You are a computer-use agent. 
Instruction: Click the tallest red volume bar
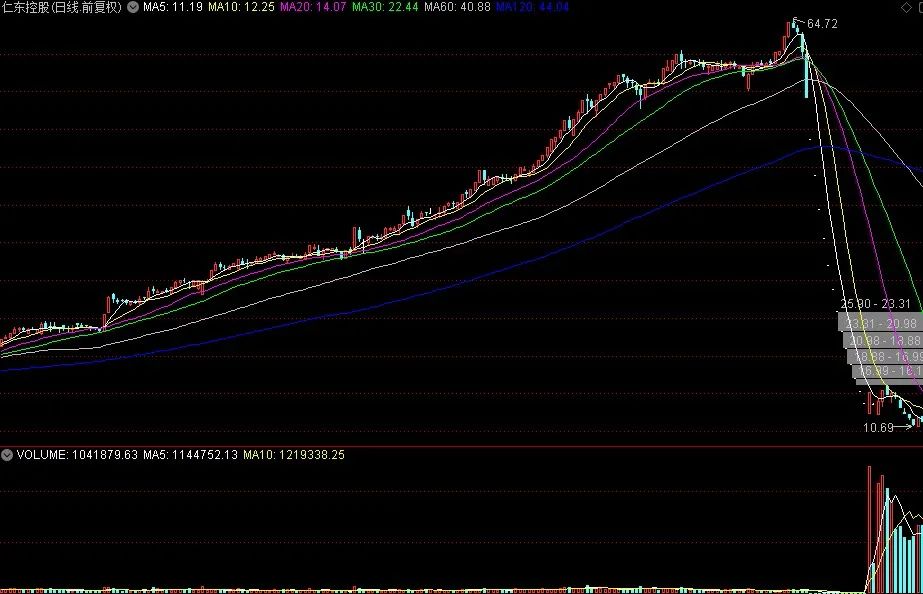pos(869,529)
